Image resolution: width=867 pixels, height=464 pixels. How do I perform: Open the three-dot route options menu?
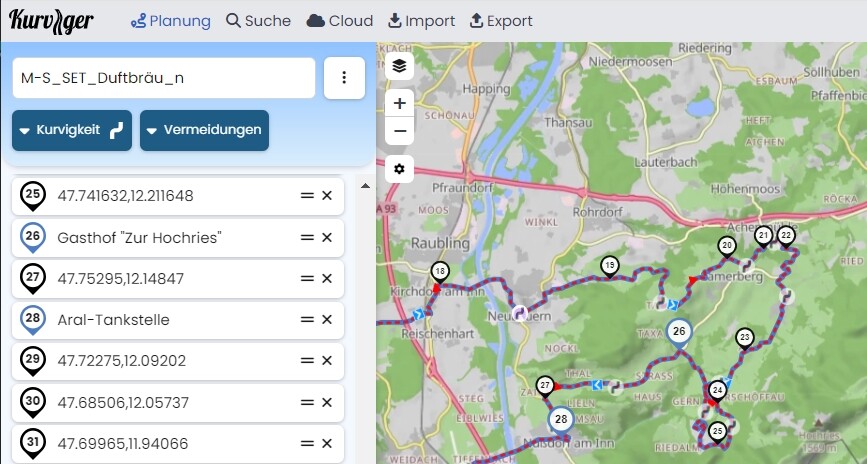click(344, 78)
